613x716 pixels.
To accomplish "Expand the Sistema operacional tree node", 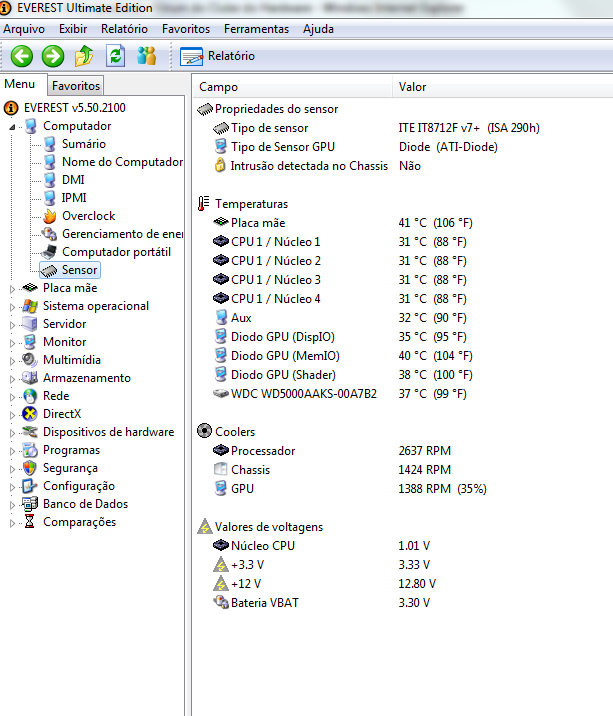I will [x=12, y=307].
